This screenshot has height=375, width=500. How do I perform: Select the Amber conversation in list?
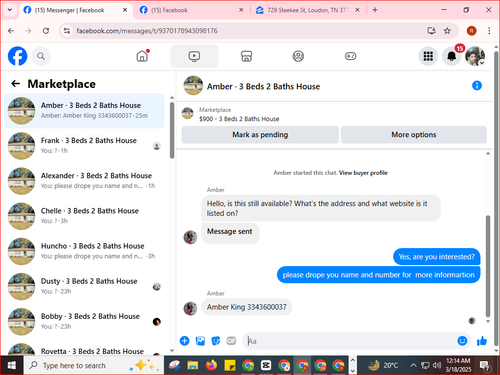pos(84,111)
